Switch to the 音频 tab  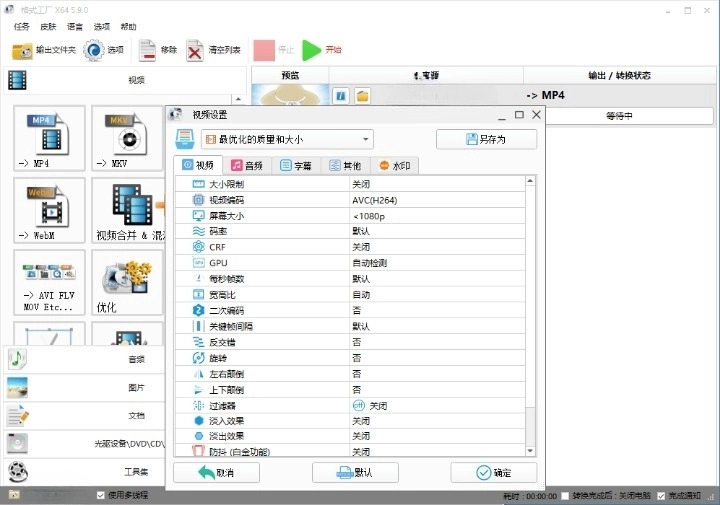(247, 165)
